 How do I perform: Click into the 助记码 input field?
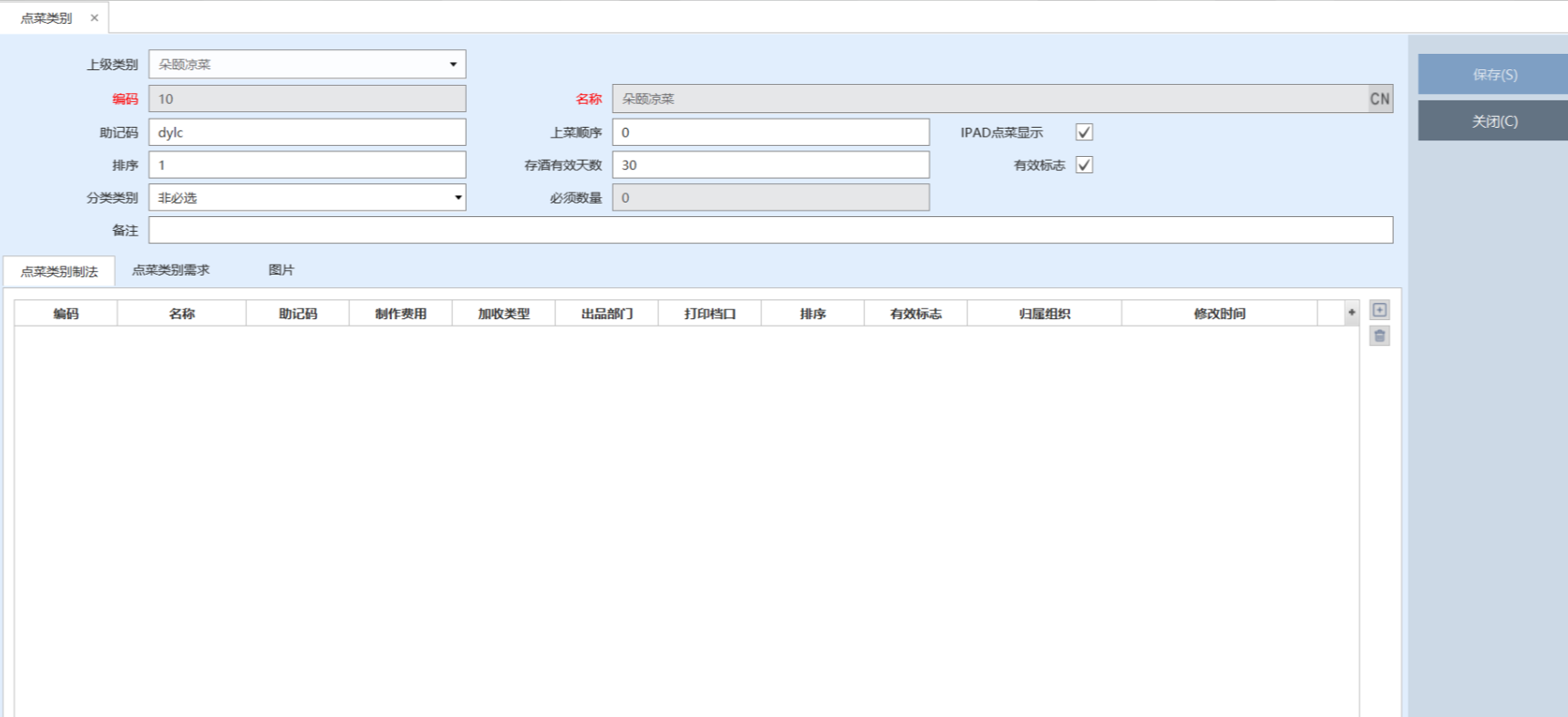(x=306, y=132)
